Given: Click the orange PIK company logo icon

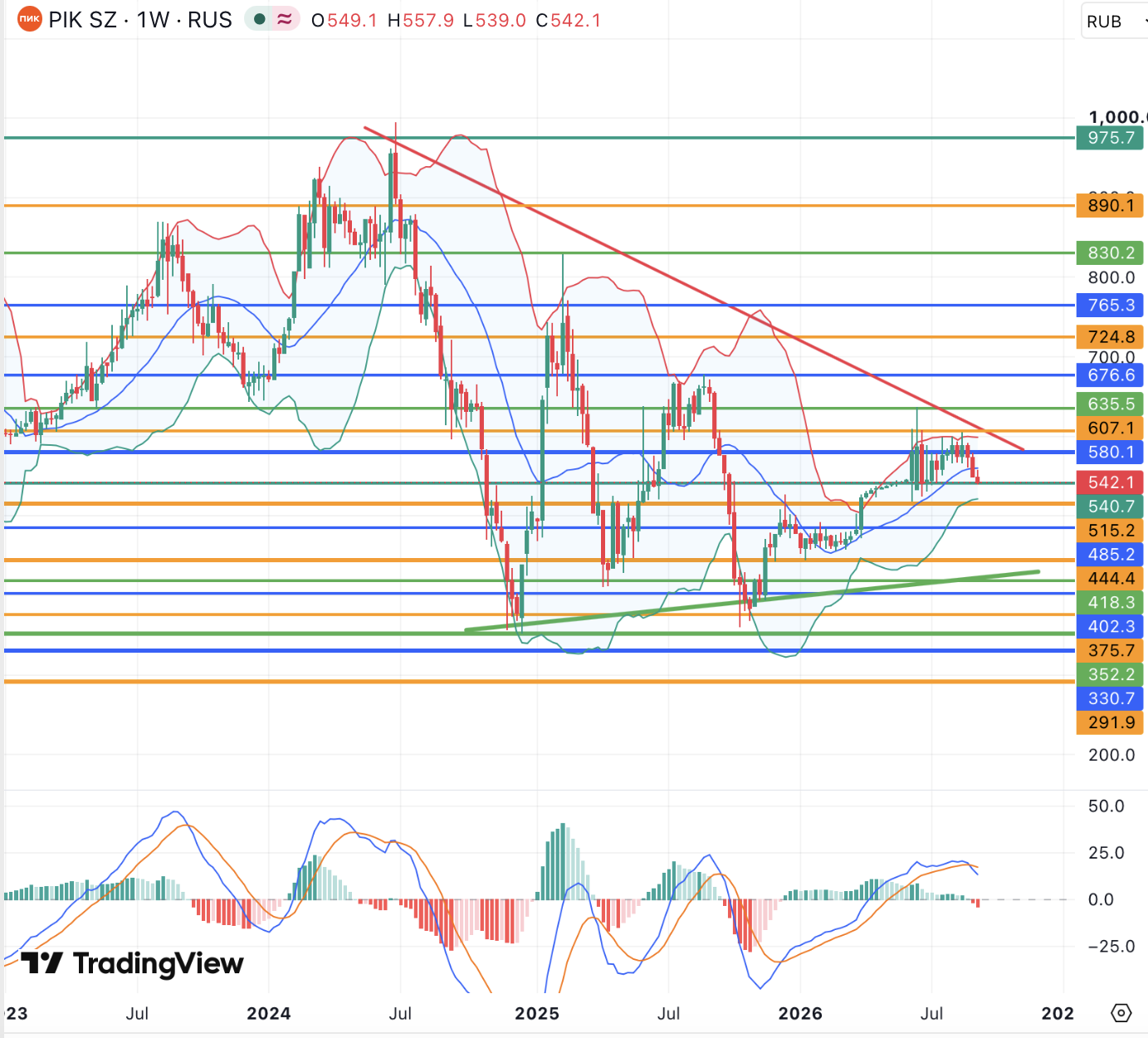Looking at the screenshot, I should pos(30,19).
